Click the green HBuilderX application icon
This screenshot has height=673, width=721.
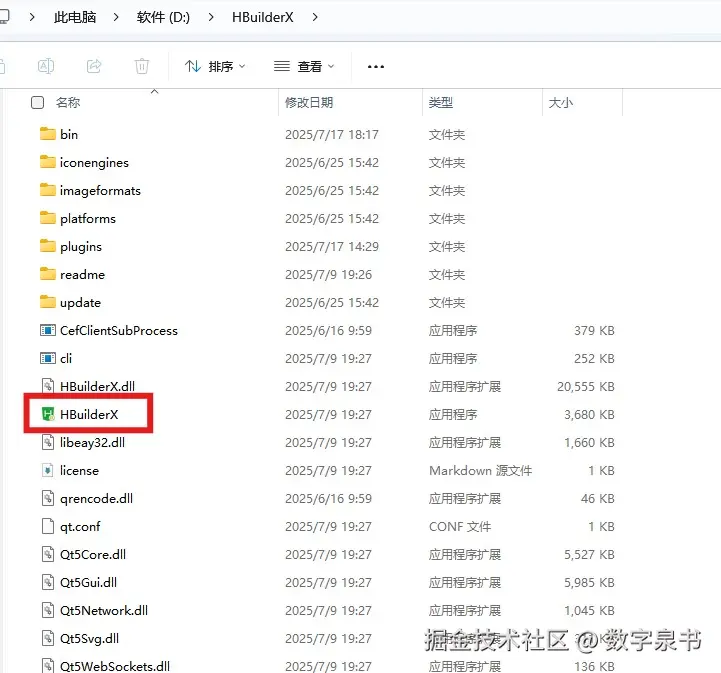(48, 414)
